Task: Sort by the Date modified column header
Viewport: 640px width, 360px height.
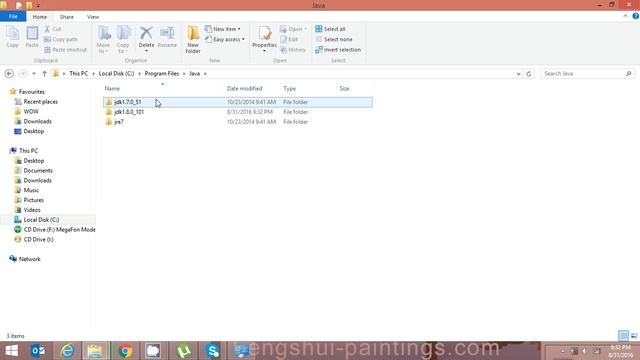Action: pyautogui.click(x=252, y=89)
